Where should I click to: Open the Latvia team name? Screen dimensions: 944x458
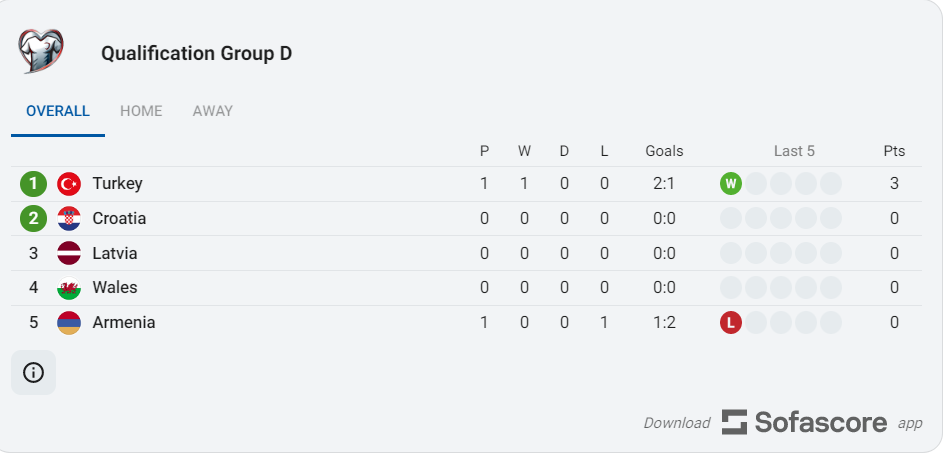[115, 253]
